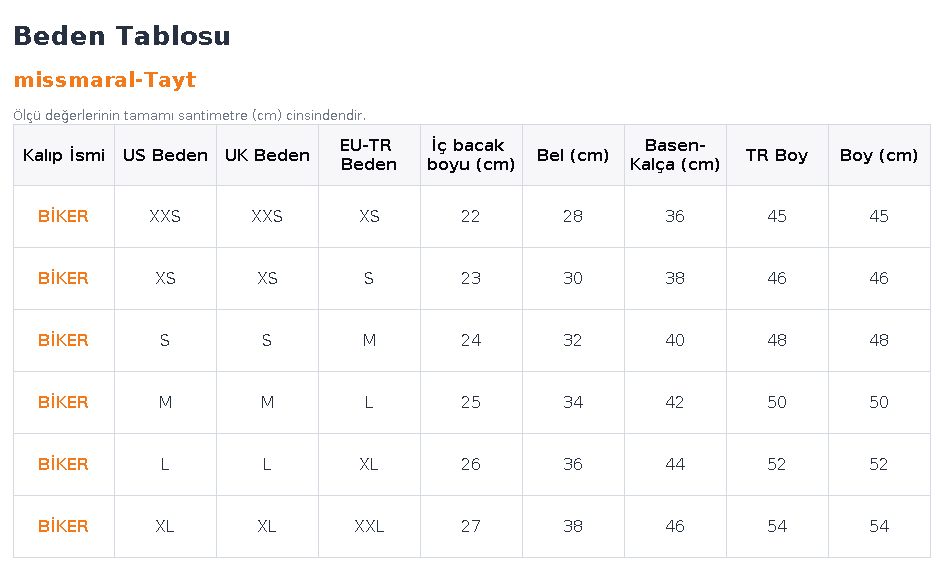The height and width of the screenshot is (580, 941).
Task: Click BİKER link in the US XL row
Action: click(x=63, y=526)
